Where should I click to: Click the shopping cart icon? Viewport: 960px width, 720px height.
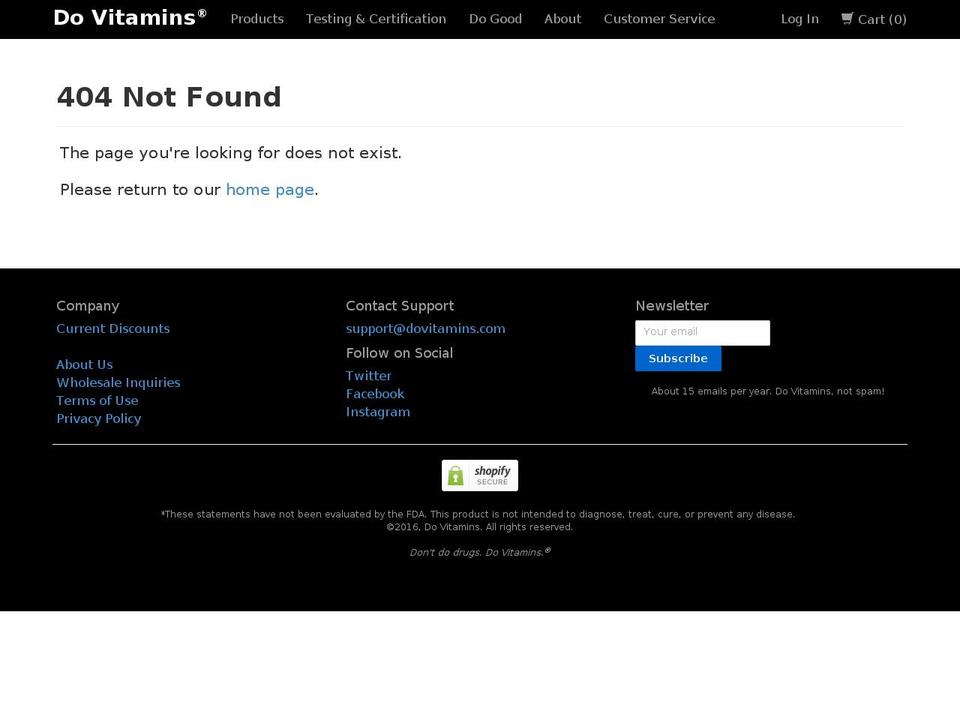847,18
